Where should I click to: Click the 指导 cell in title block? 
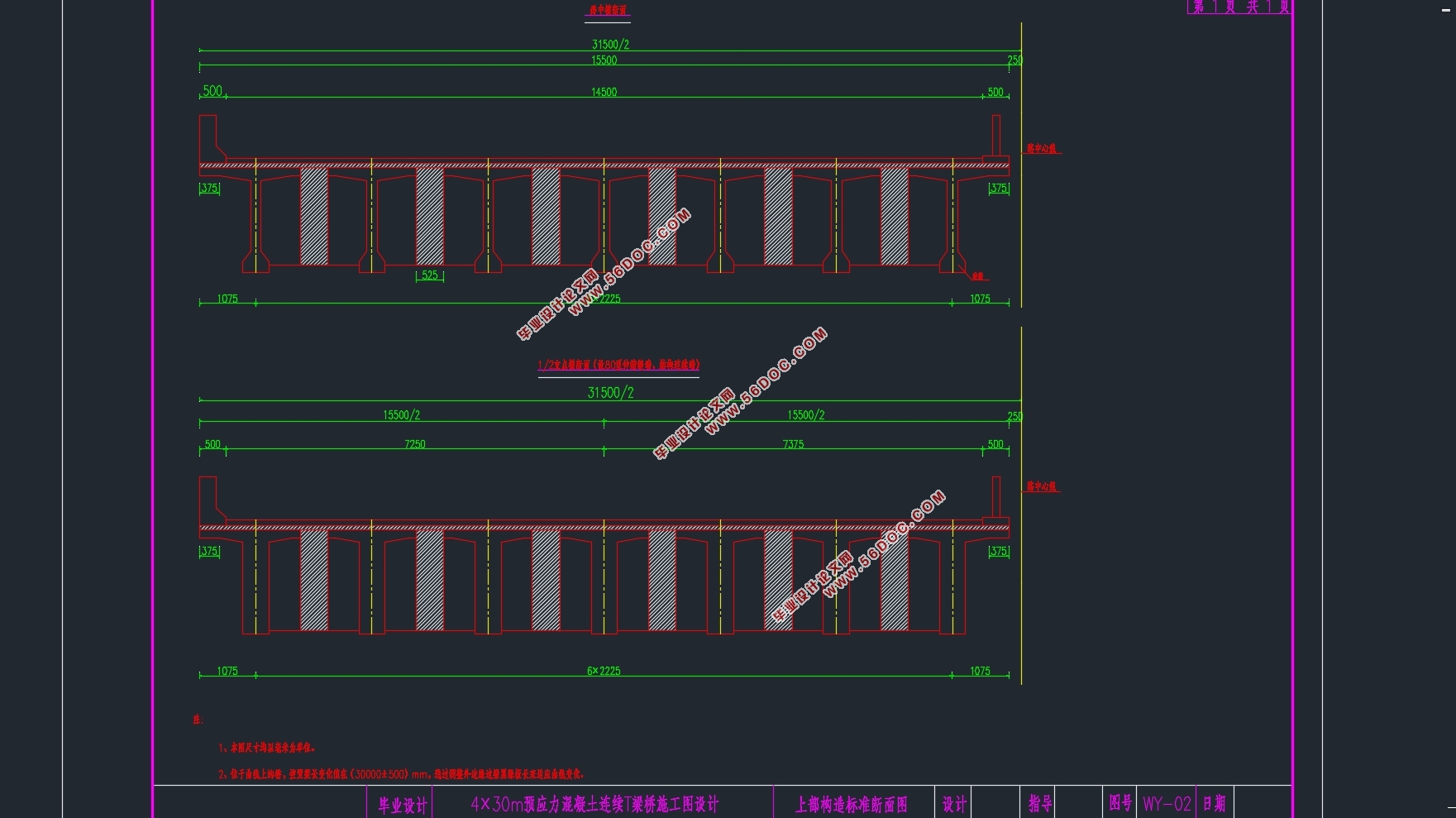(1040, 804)
